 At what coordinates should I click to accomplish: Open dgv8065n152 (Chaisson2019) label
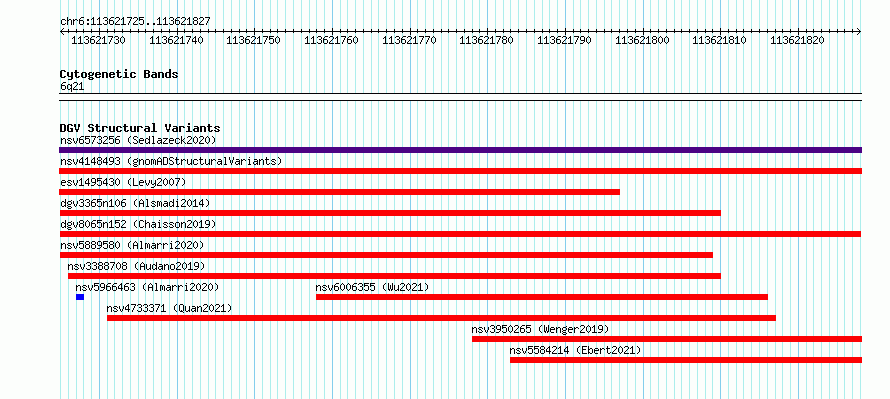point(138,224)
